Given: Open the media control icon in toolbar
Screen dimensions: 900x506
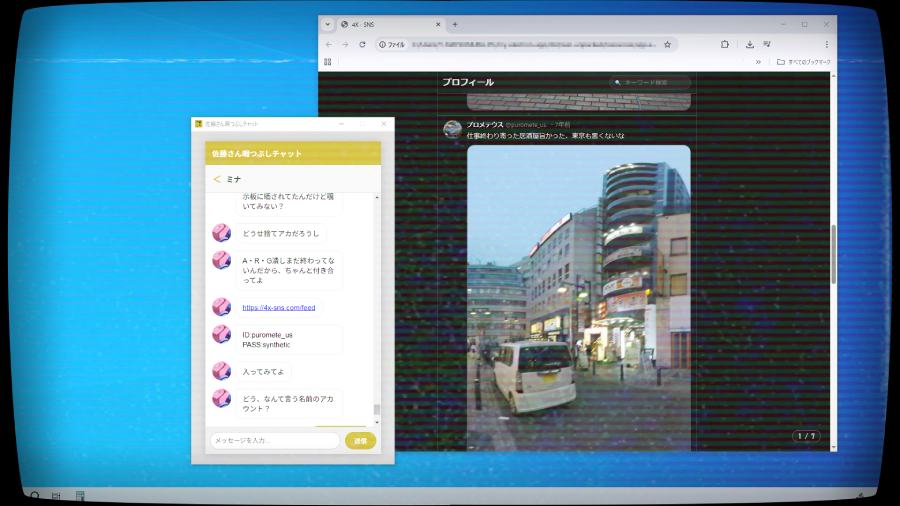Looking at the screenshot, I should (x=767, y=45).
